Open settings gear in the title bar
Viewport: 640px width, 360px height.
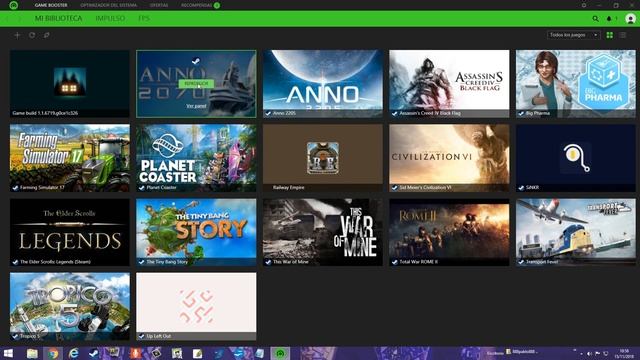(x=584, y=5)
